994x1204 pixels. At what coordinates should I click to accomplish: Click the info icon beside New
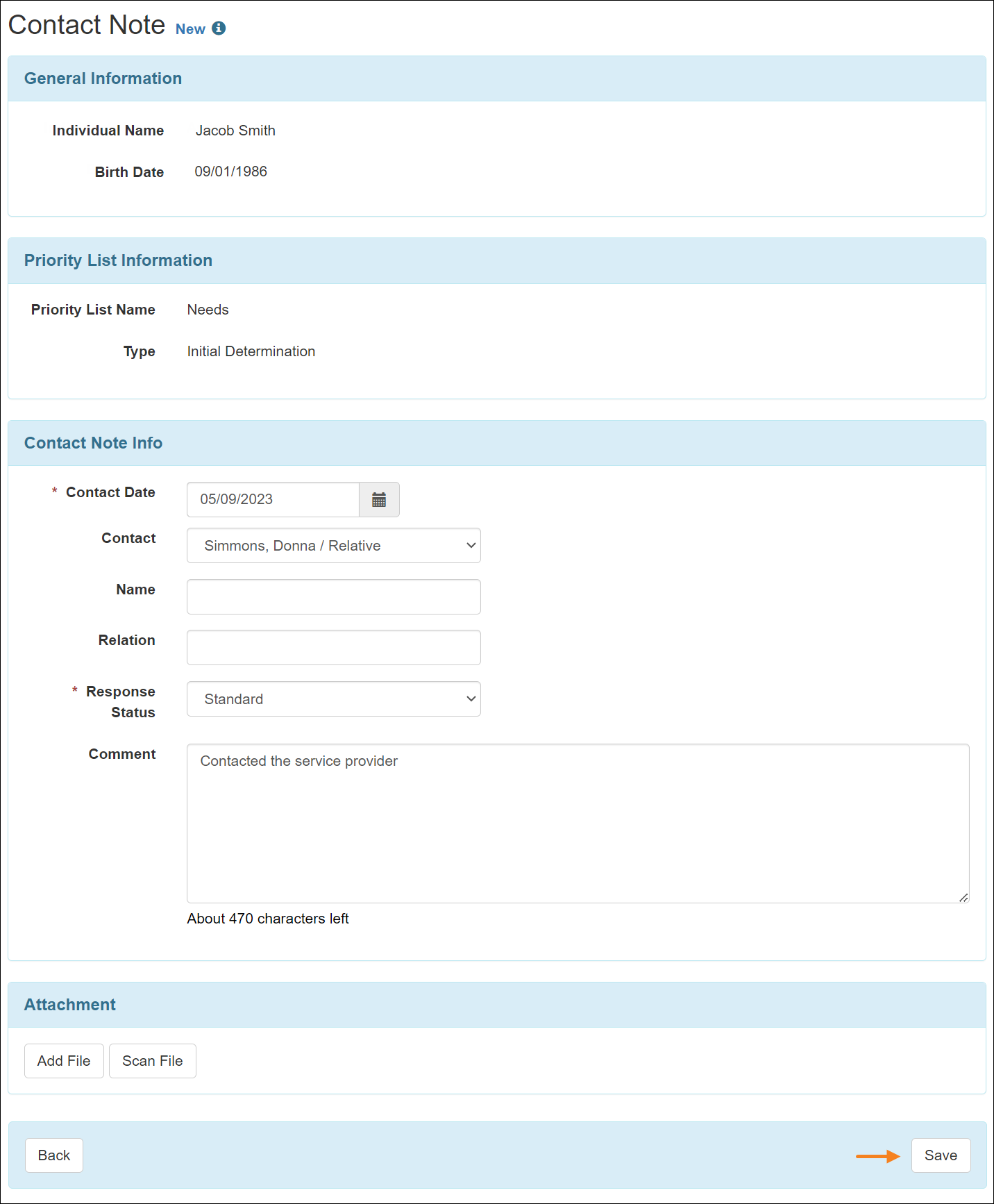(219, 28)
